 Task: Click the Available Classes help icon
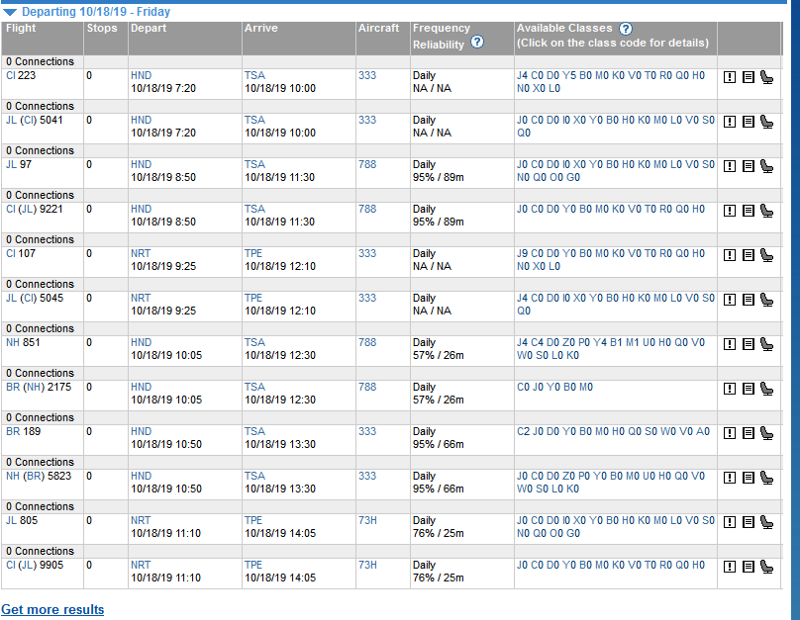coord(626,29)
